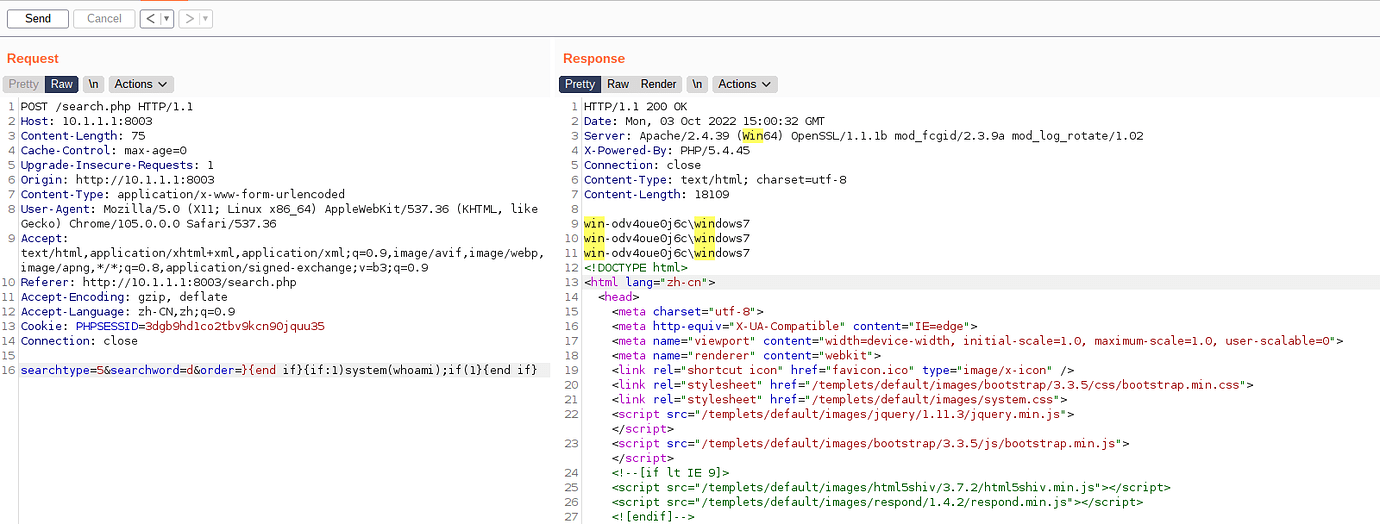Click the "Upgrade-Insecure-Requests: 1" header

117,165
